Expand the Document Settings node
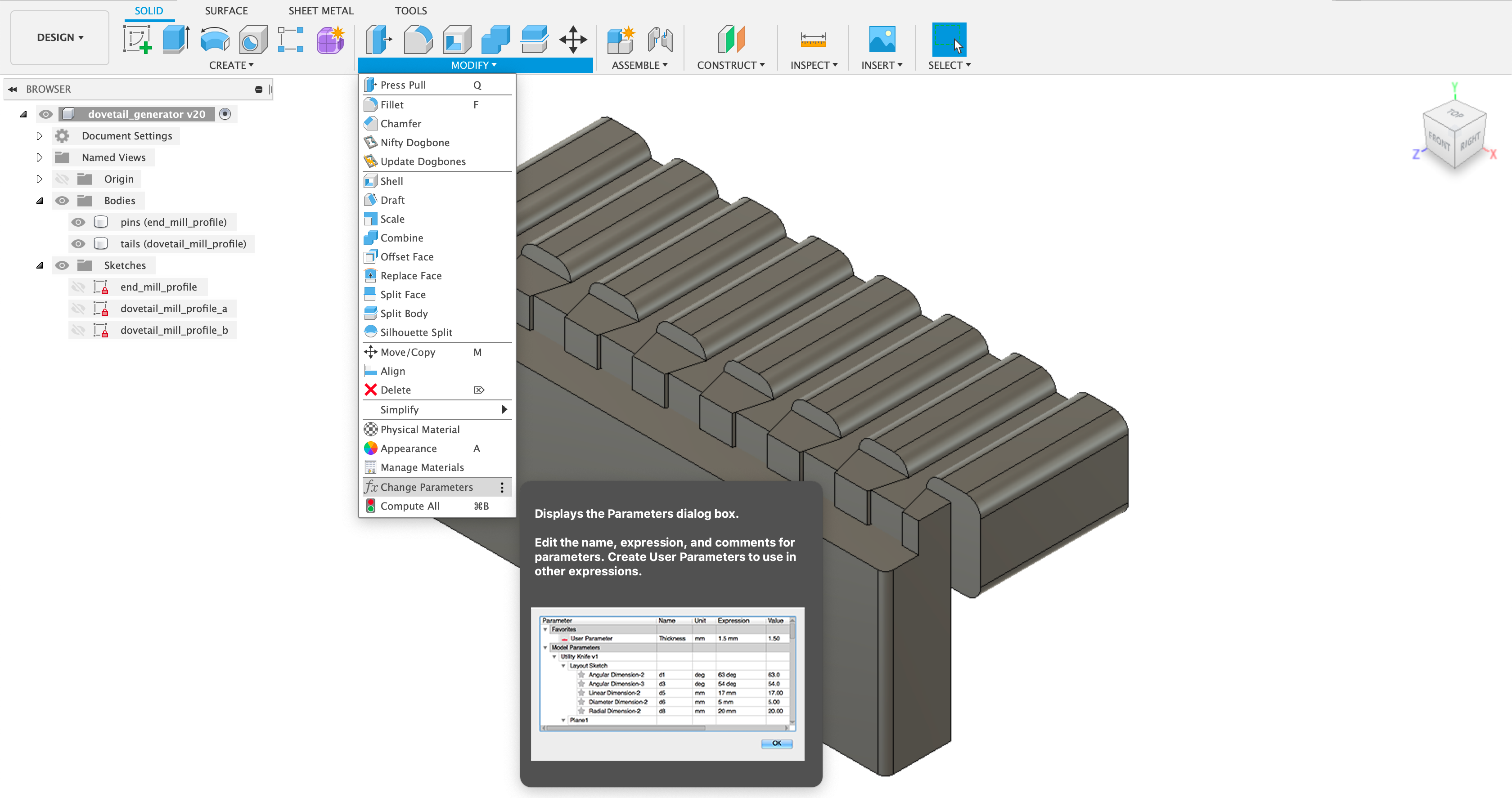The image size is (1512, 798). coord(39,135)
